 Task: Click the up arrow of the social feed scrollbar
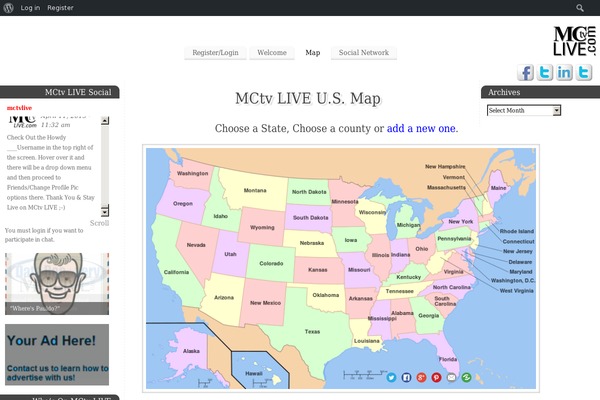105,121
